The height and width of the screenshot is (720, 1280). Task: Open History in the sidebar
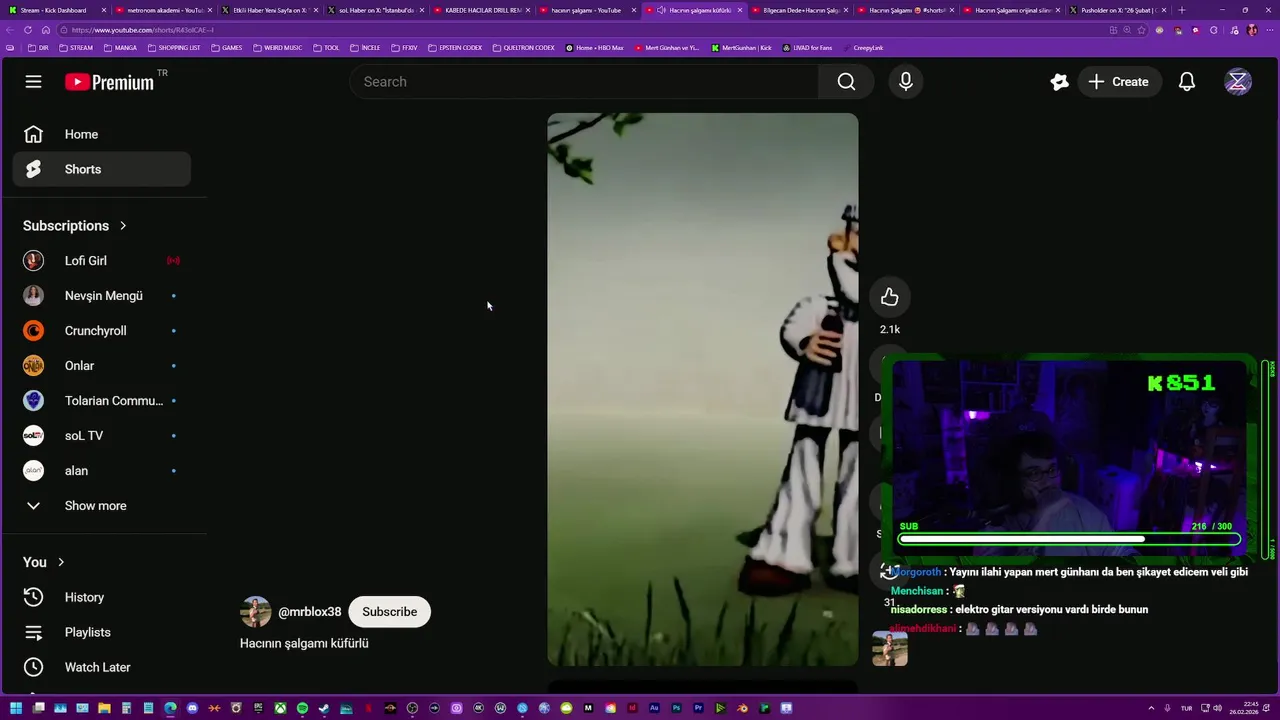click(x=101, y=597)
